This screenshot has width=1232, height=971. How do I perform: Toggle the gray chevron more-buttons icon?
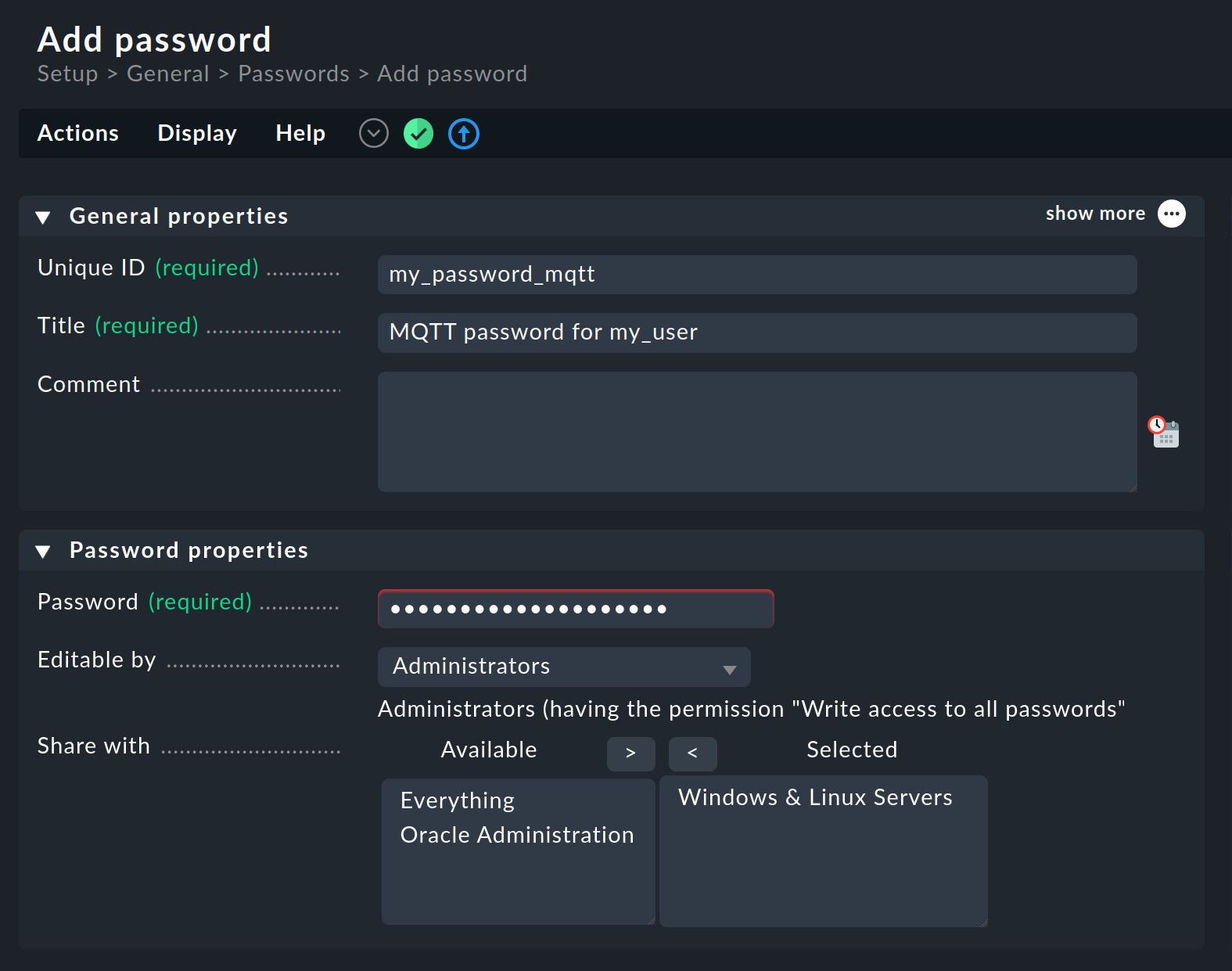click(374, 134)
